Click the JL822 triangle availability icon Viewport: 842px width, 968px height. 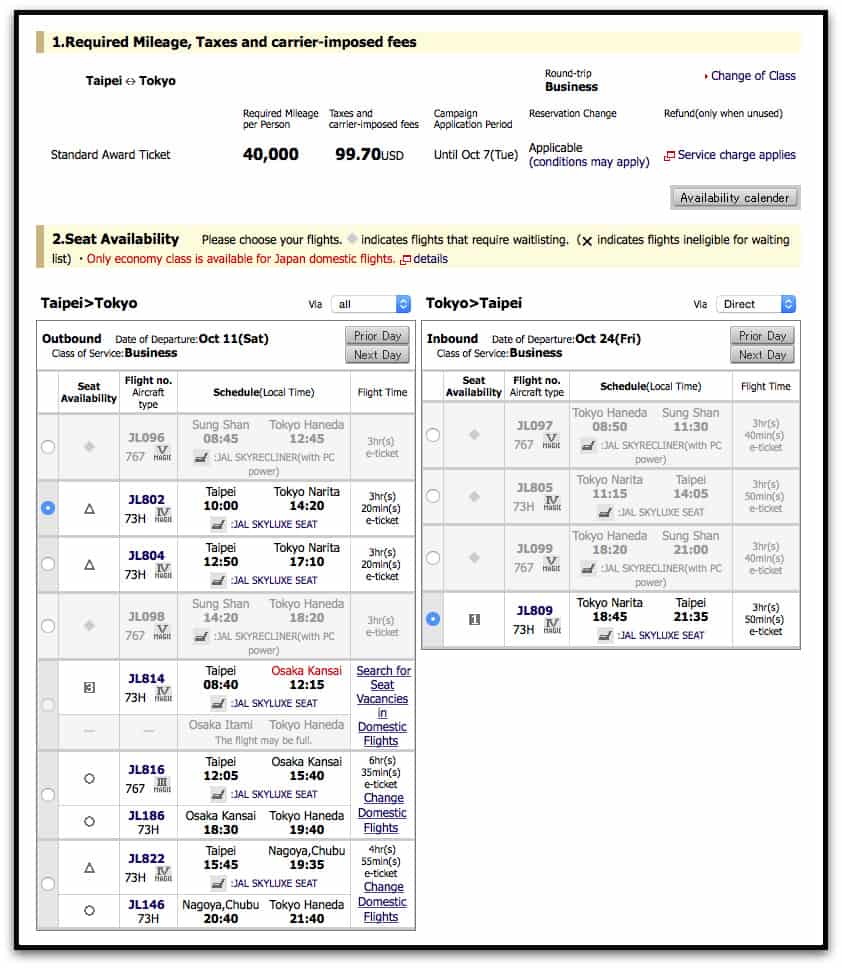pyautogui.click(x=90, y=867)
